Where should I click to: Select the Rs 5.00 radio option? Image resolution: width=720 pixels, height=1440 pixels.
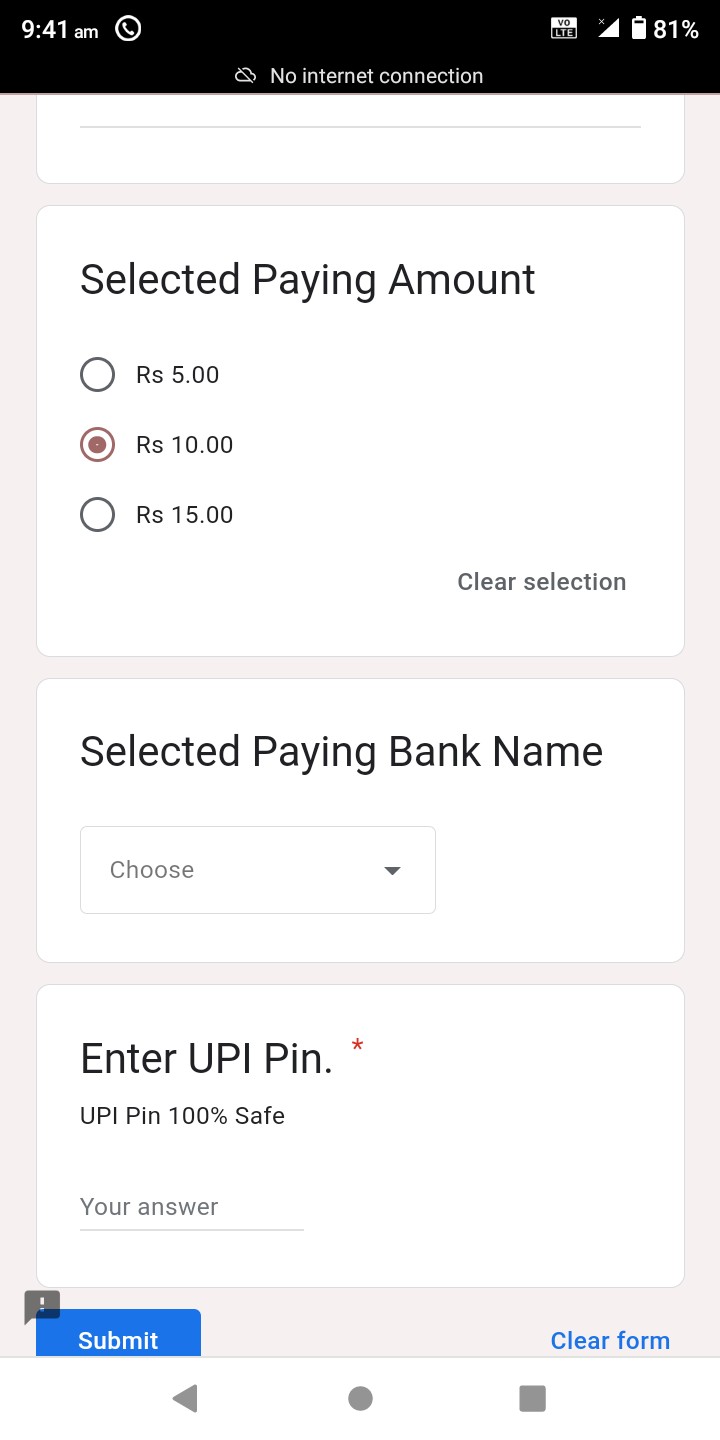click(x=97, y=375)
